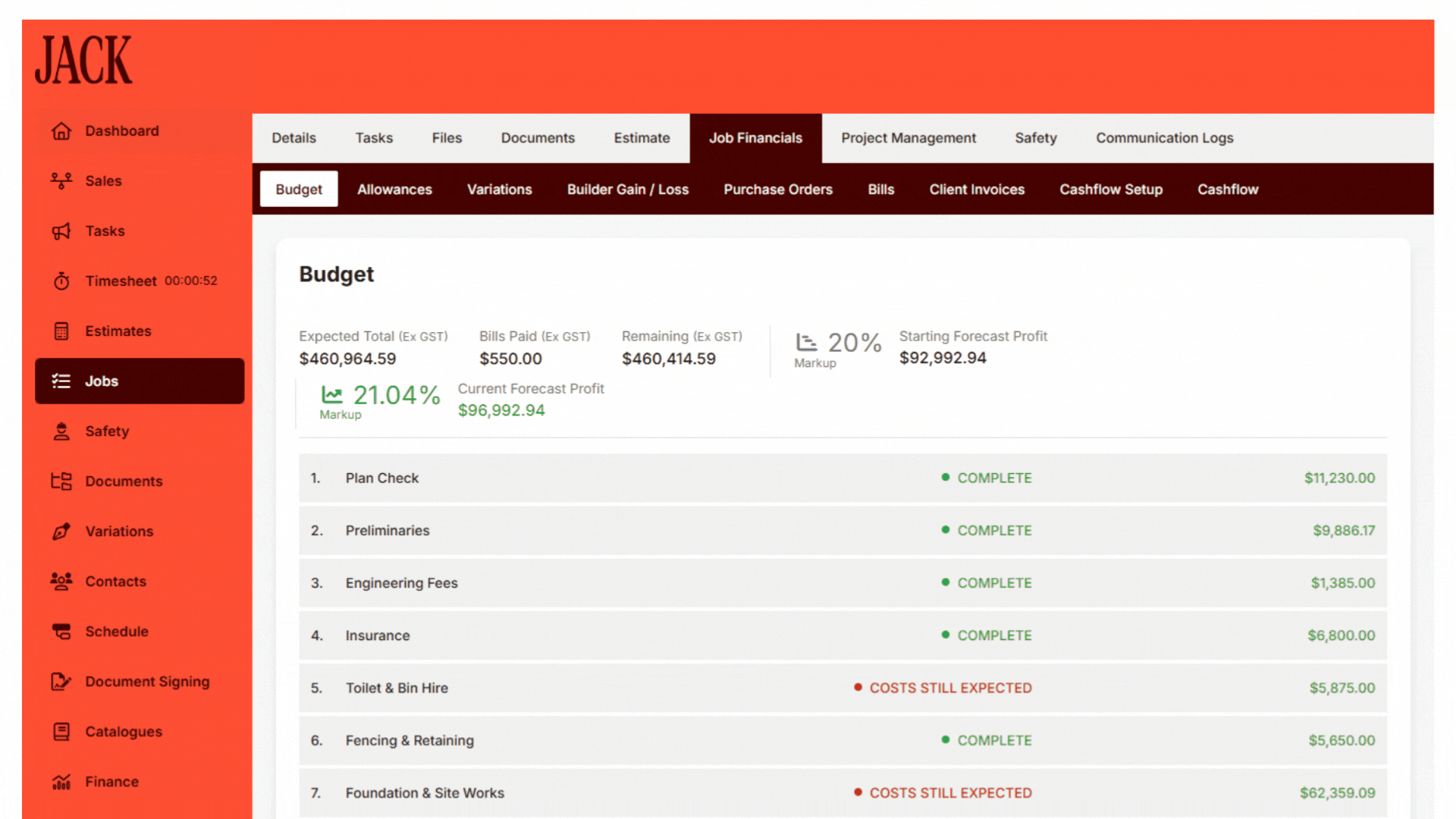Open the Purchase Orders subtab
This screenshot has height=819, width=1456.
point(777,190)
